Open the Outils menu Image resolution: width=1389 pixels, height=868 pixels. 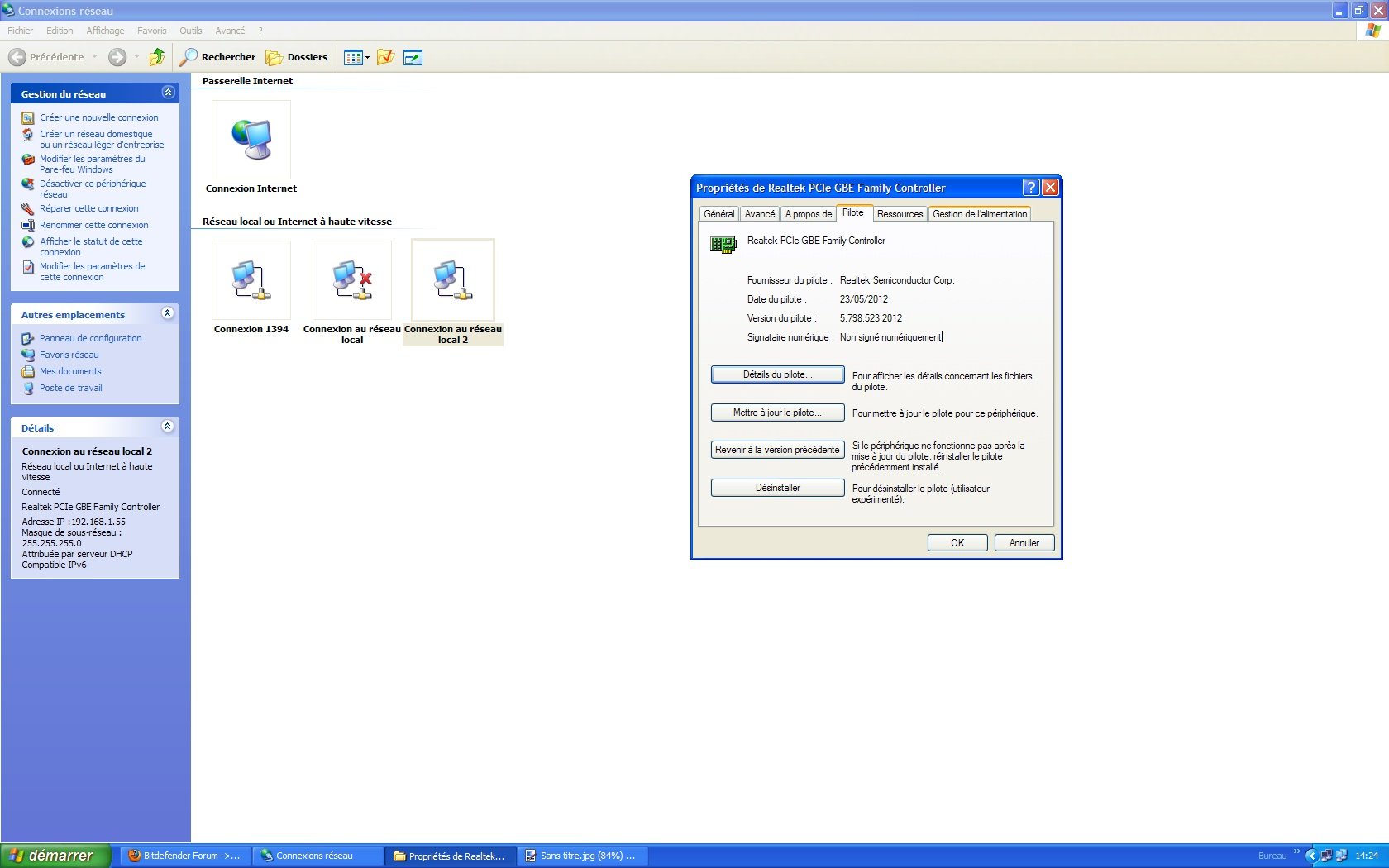pos(191,31)
